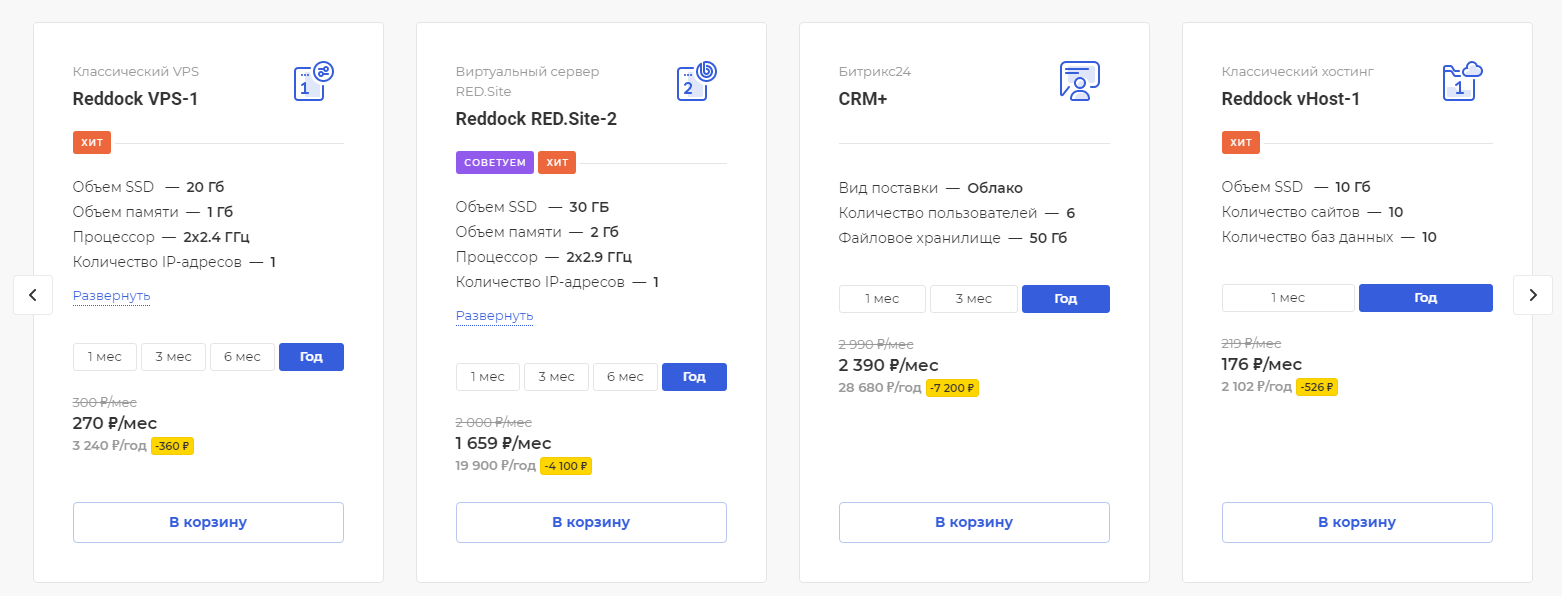Select Год period for Reddock VPS-1

coord(311,357)
